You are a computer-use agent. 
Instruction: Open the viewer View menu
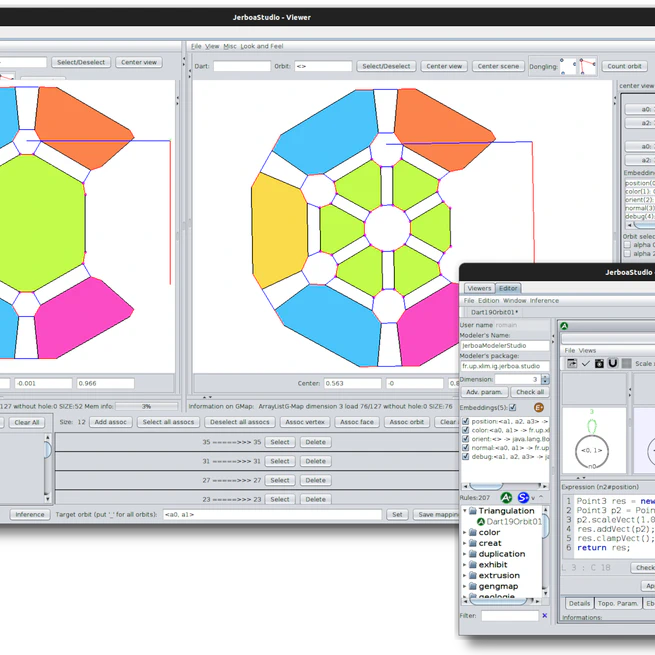[x=212, y=46]
